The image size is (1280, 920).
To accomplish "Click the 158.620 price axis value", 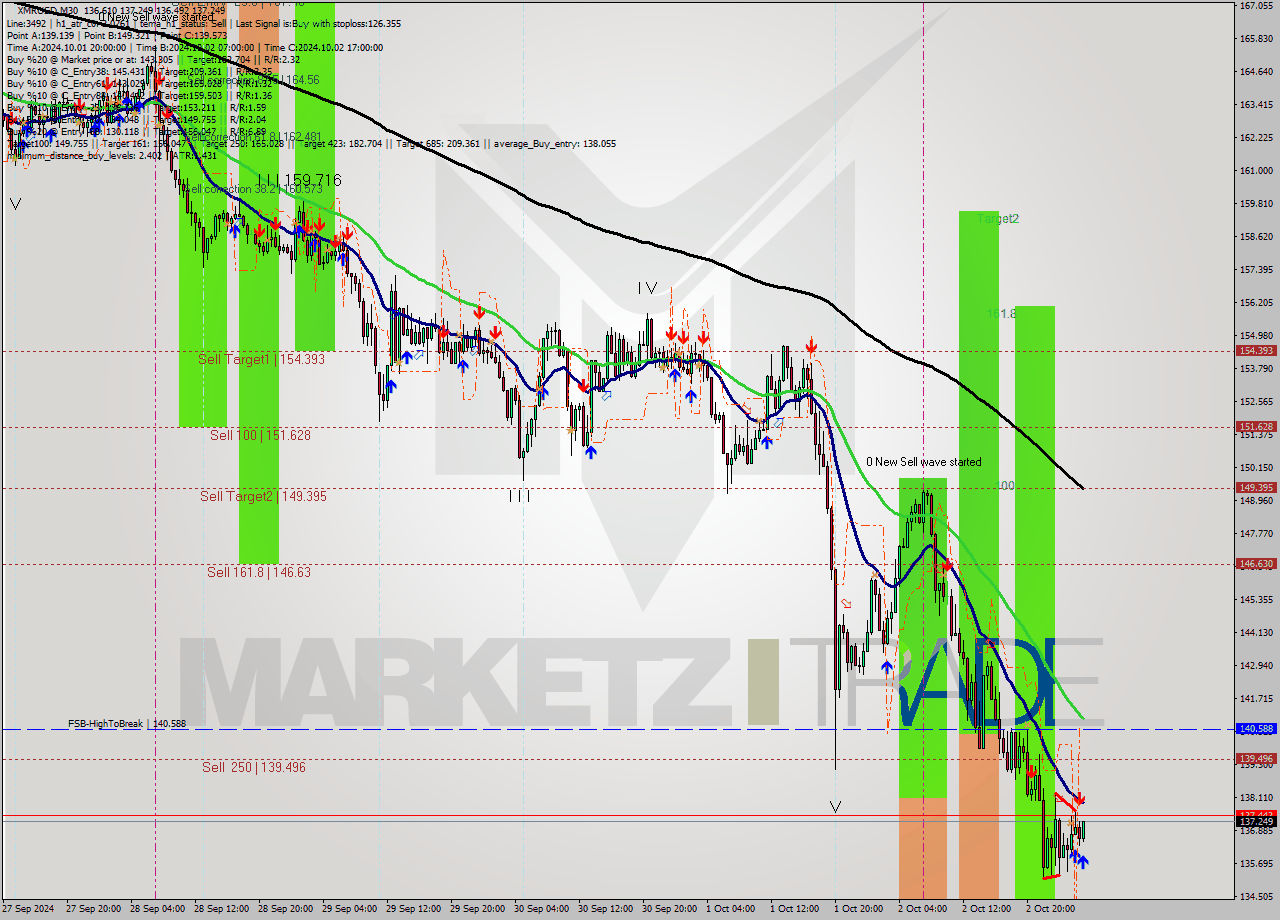I will pos(1256,237).
